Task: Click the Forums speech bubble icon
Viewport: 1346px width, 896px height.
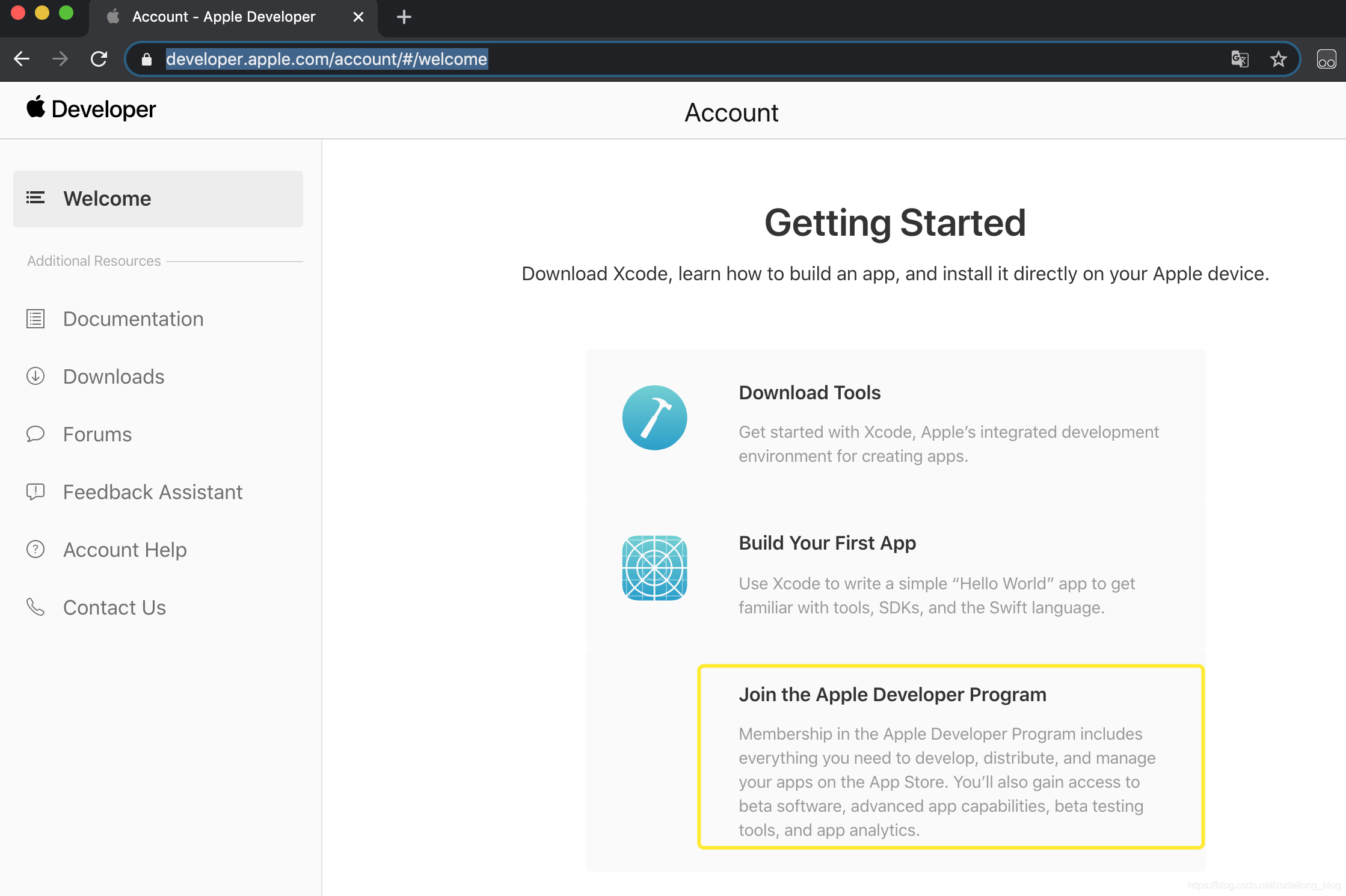Action: pyautogui.click(x=35, y=434)
